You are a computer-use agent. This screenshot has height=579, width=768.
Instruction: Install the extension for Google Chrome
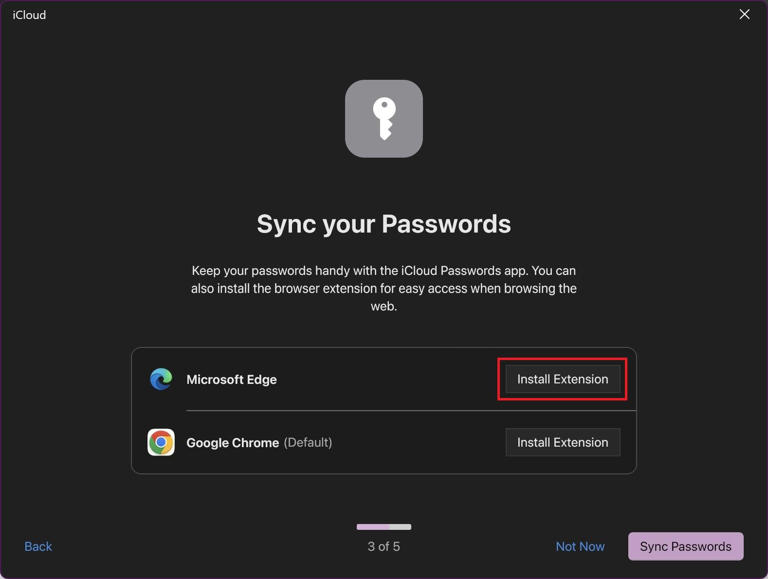coord(562,442)
